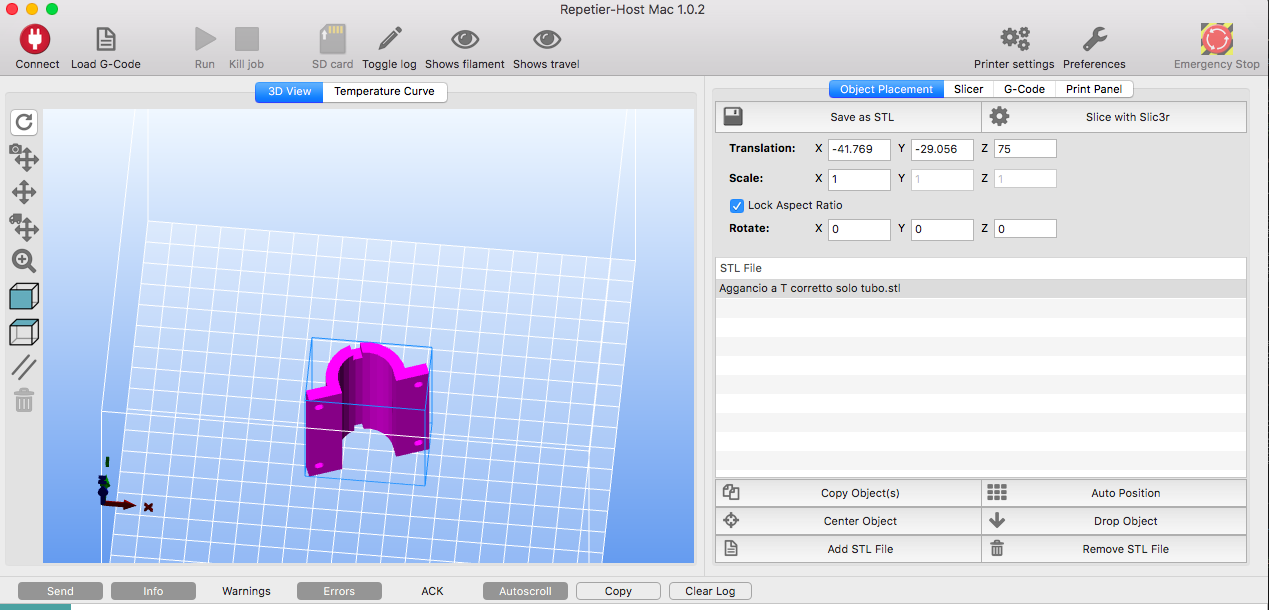1269x610 pixels.
Task: Select the move object tool
Action: coord(24,227)
